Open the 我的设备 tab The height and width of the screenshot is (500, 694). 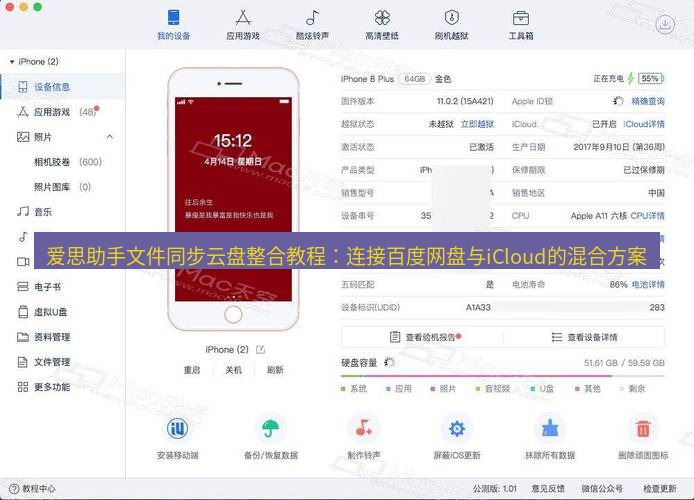(174, 25)
